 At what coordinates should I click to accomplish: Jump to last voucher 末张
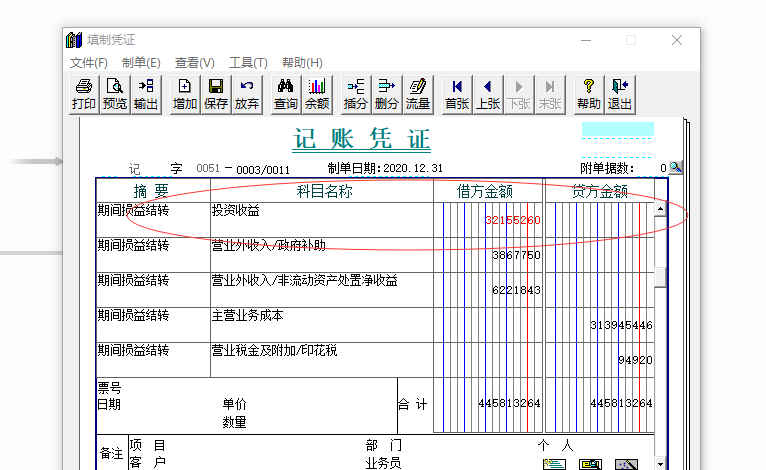[550, 94]
